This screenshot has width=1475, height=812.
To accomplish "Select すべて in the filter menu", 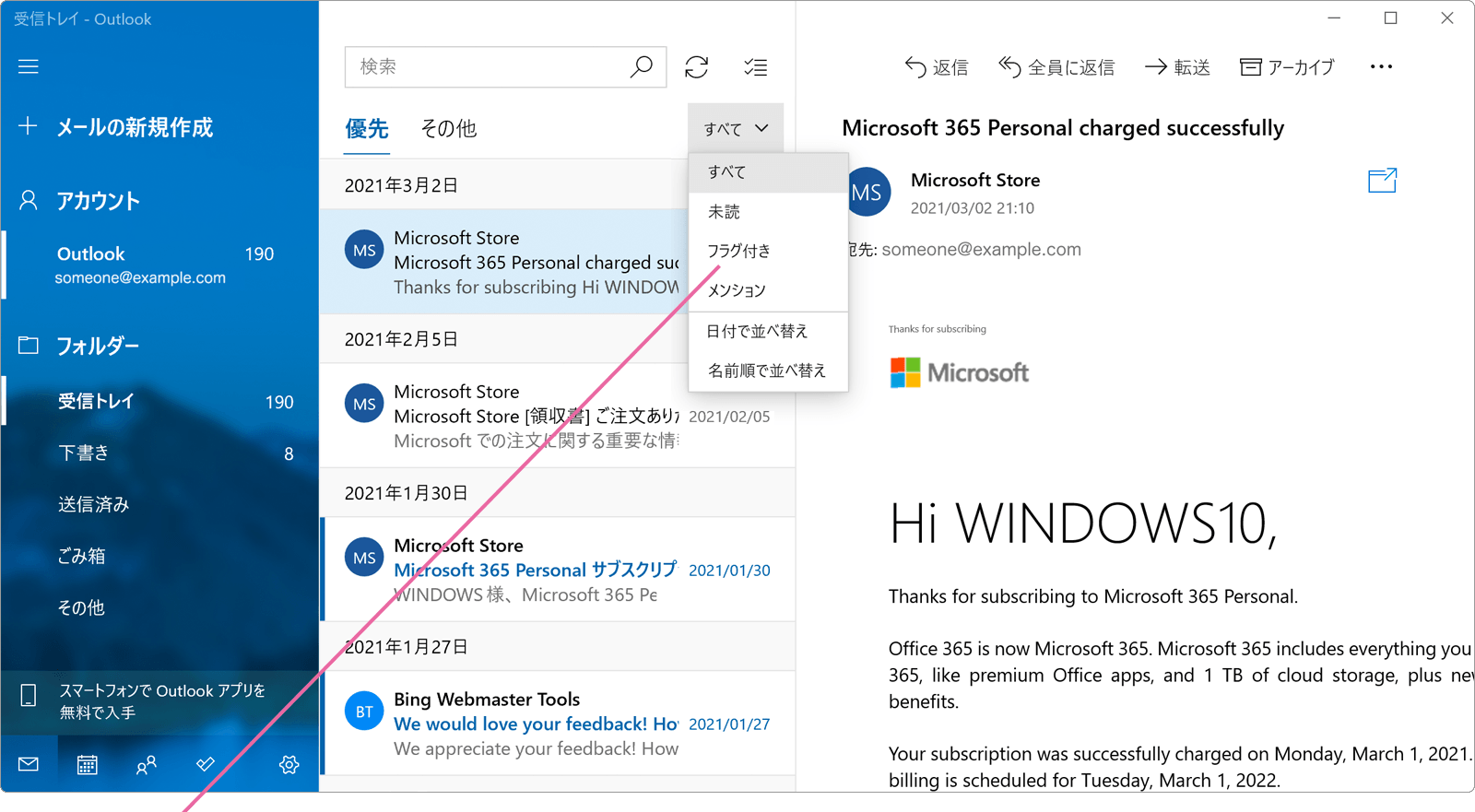I will (768, 172).
